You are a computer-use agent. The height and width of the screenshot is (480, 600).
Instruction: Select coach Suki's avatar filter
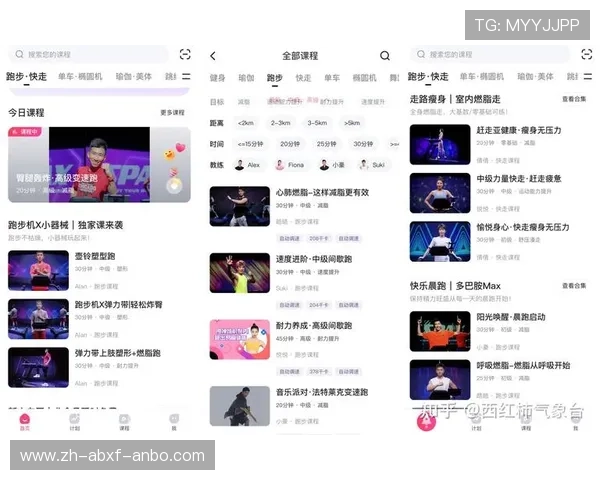tap(364, 165)
